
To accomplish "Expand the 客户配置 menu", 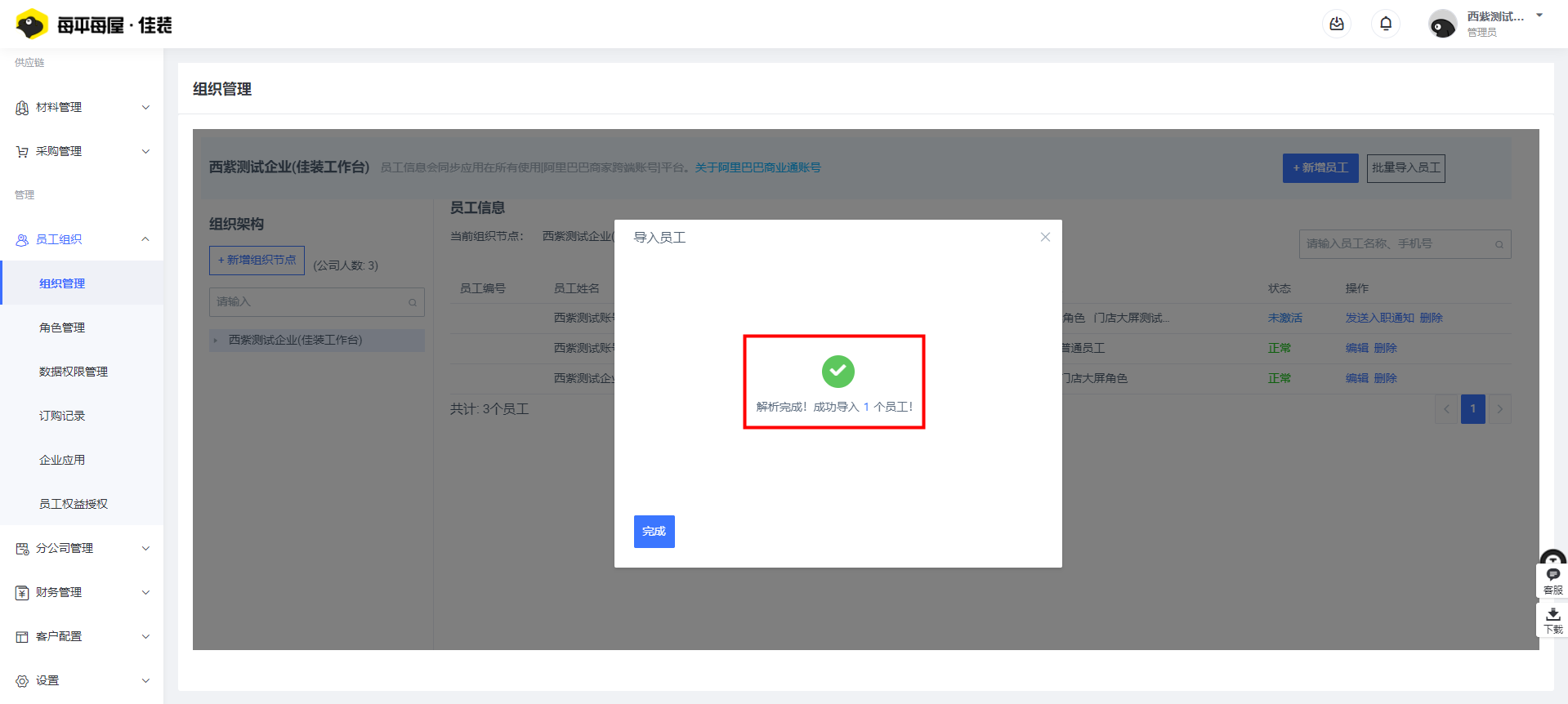I will tap(82, 636).
